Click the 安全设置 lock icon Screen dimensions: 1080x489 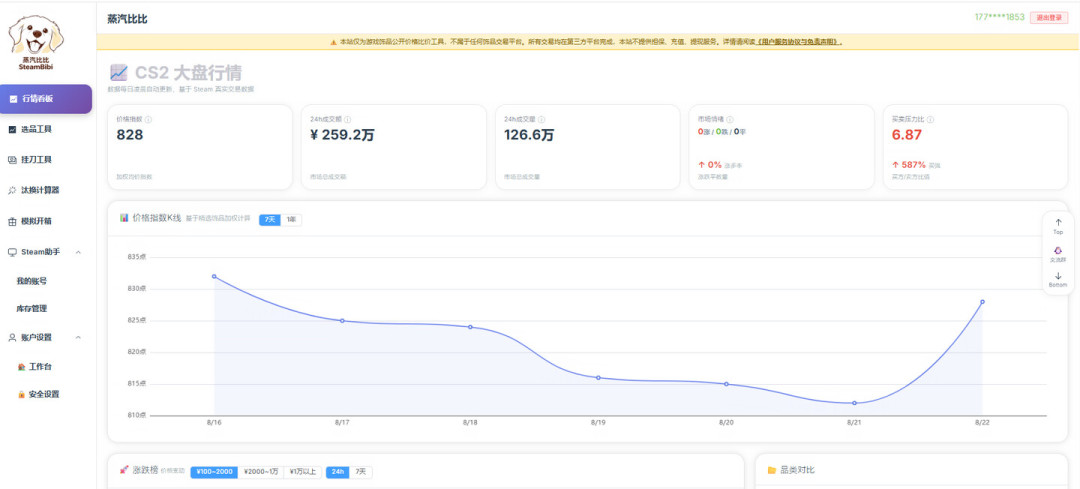(21, 395)
